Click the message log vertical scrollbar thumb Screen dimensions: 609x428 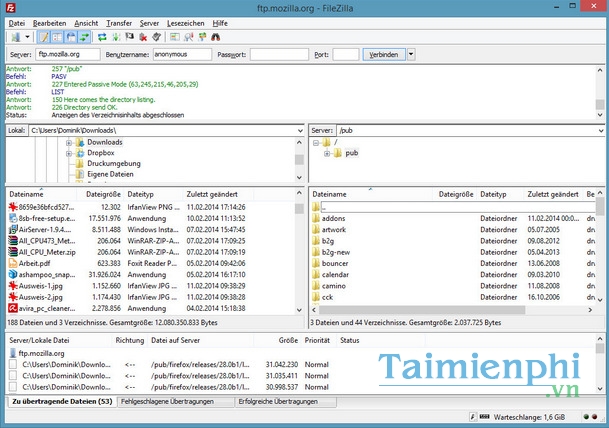[x=600, y=104]
